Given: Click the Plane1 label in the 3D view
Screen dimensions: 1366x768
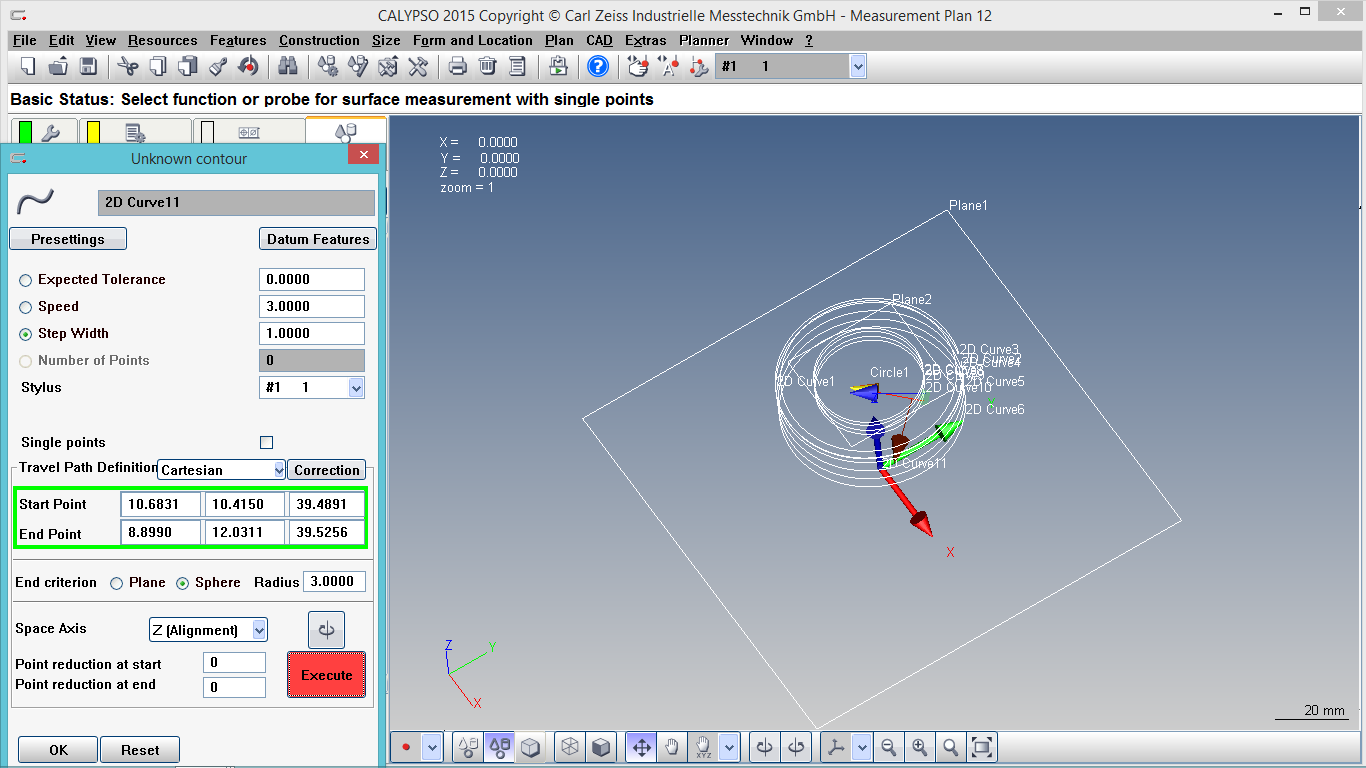Looking at the screenshot, I should coord(968,206).
